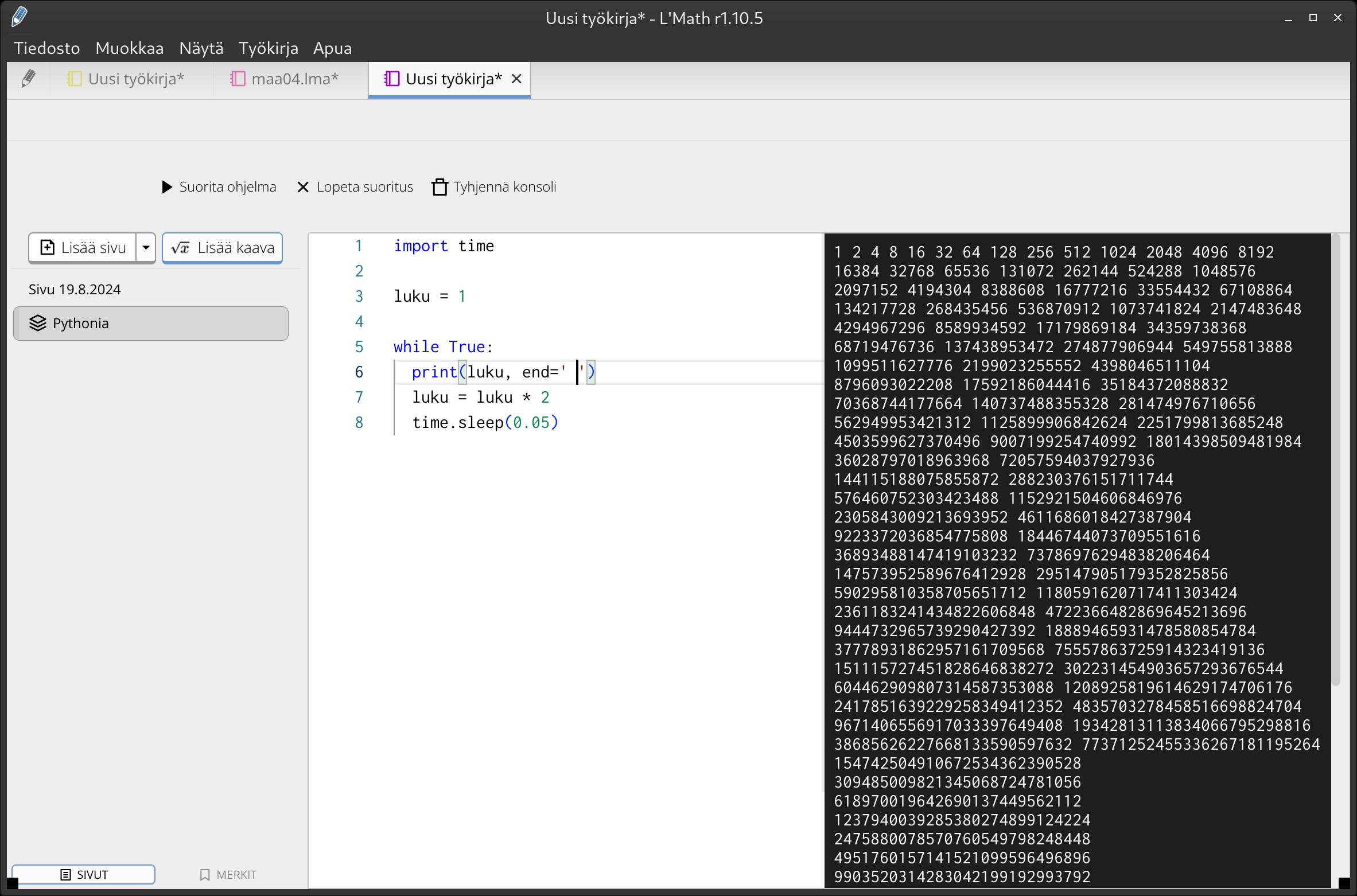Click the list icon in SIVUT button
This screenshot has width=1357, height=896.
(x=65, y=875)
